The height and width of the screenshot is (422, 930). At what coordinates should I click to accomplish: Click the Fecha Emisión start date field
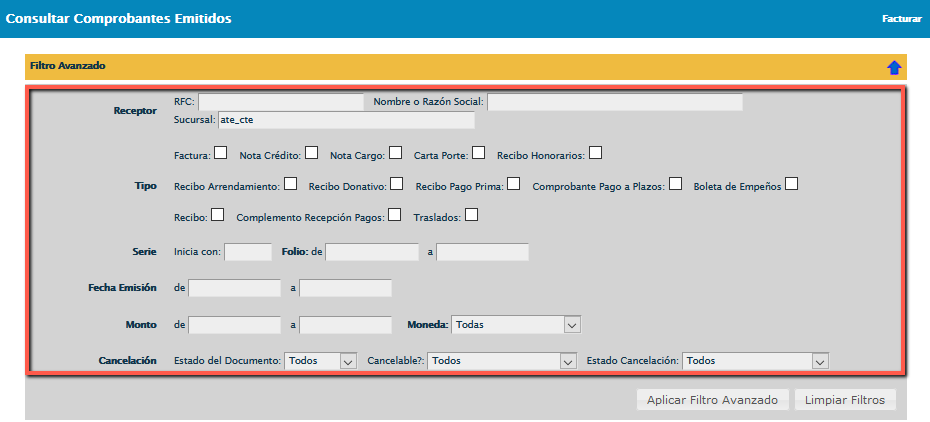pos(235,288)
